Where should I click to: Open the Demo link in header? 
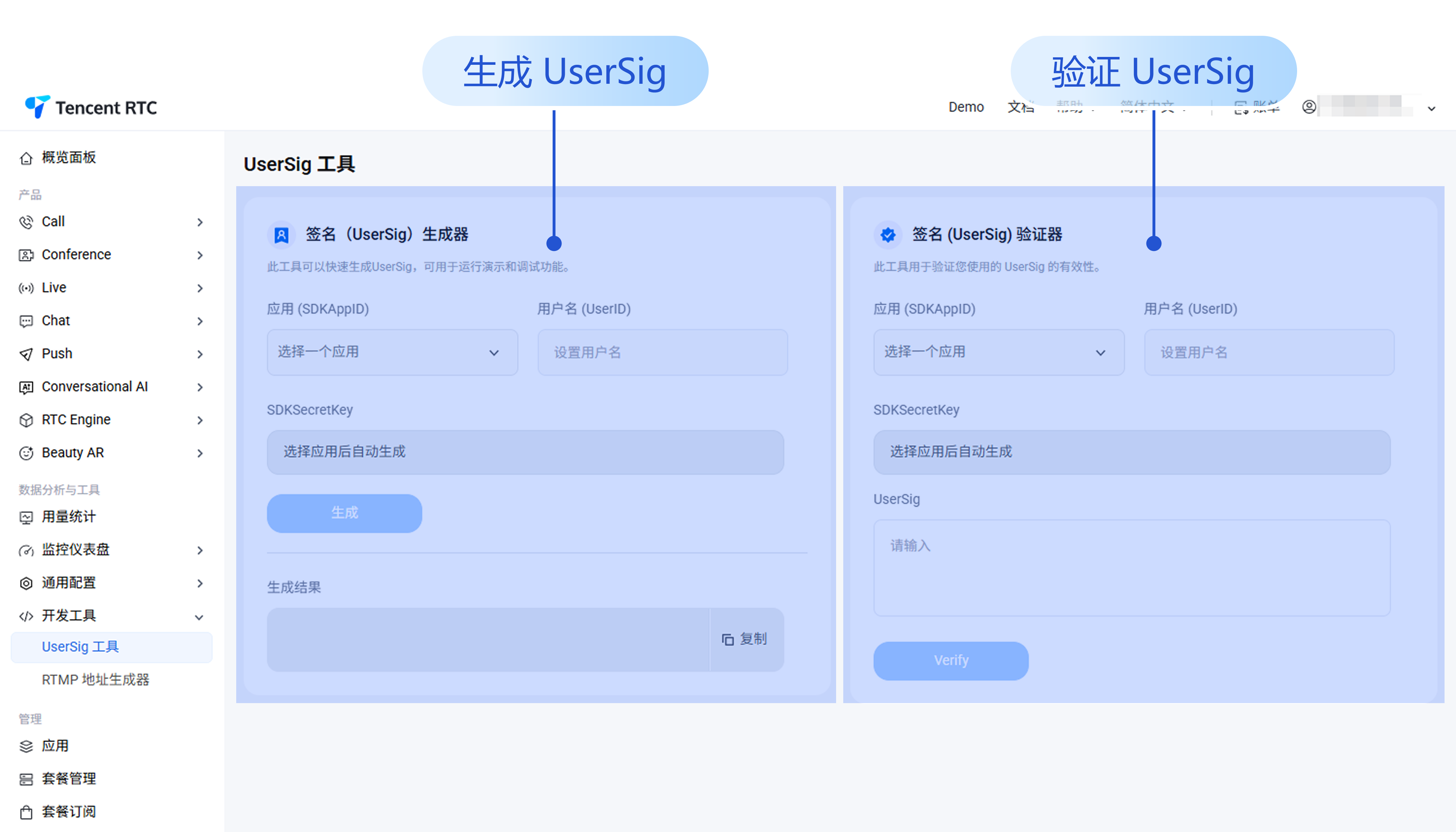click(x=966, y=107)
